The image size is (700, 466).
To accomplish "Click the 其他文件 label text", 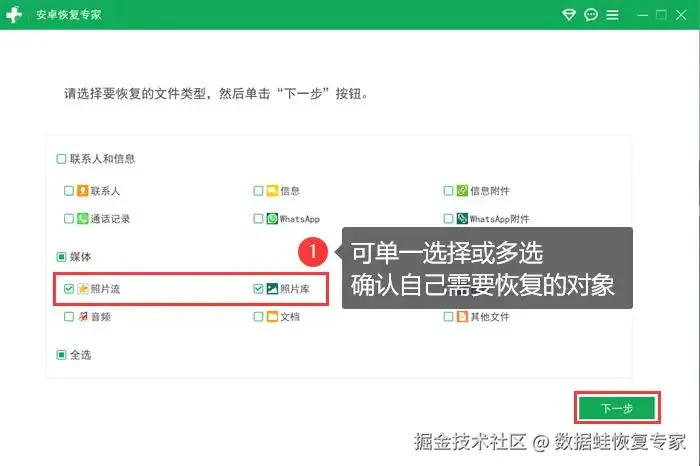I will coord(490,317).
